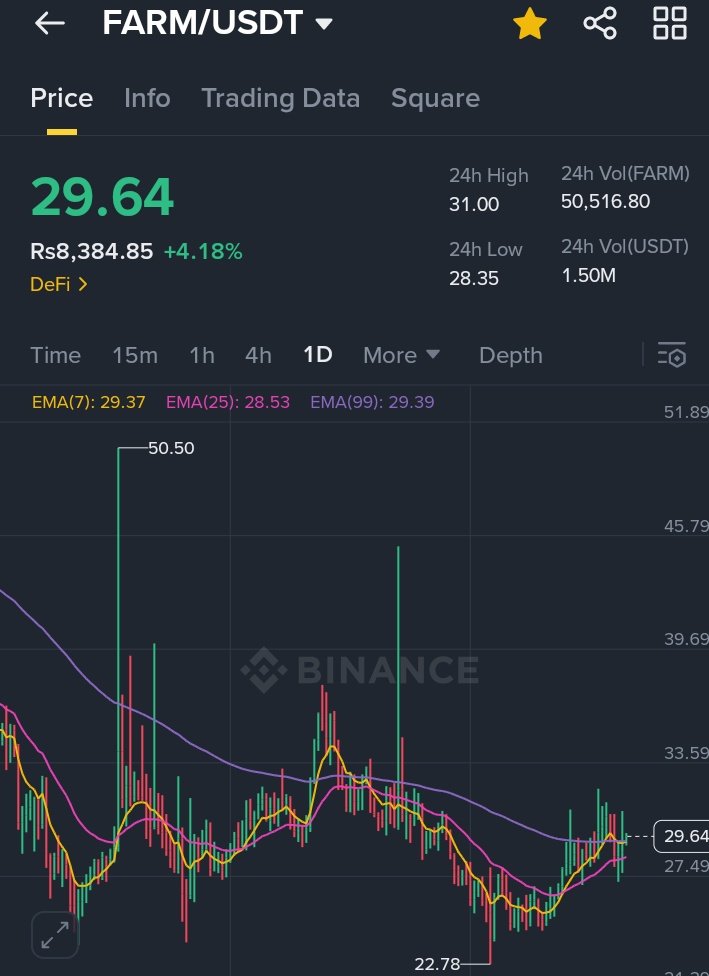Tap the 29.64 price tag on axis
Viewport: 709px width, 976px height.
pyautogui.click(x=682, y=836)
